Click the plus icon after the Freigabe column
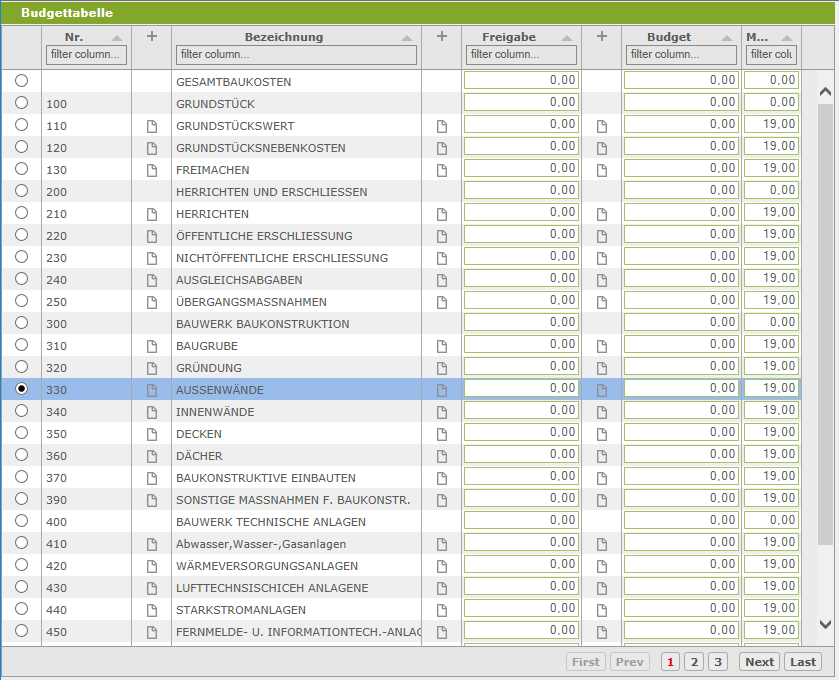This screenshot has height=680, width=839. (602, 37)
